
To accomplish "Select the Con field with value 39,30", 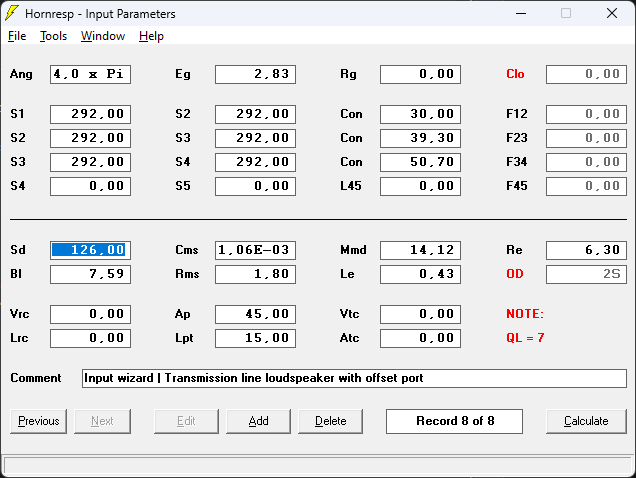I will click(421, 138).
